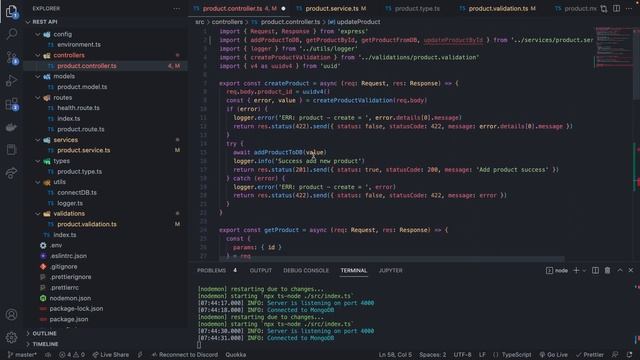Click Reconnect to Discord in status bar

184,355
